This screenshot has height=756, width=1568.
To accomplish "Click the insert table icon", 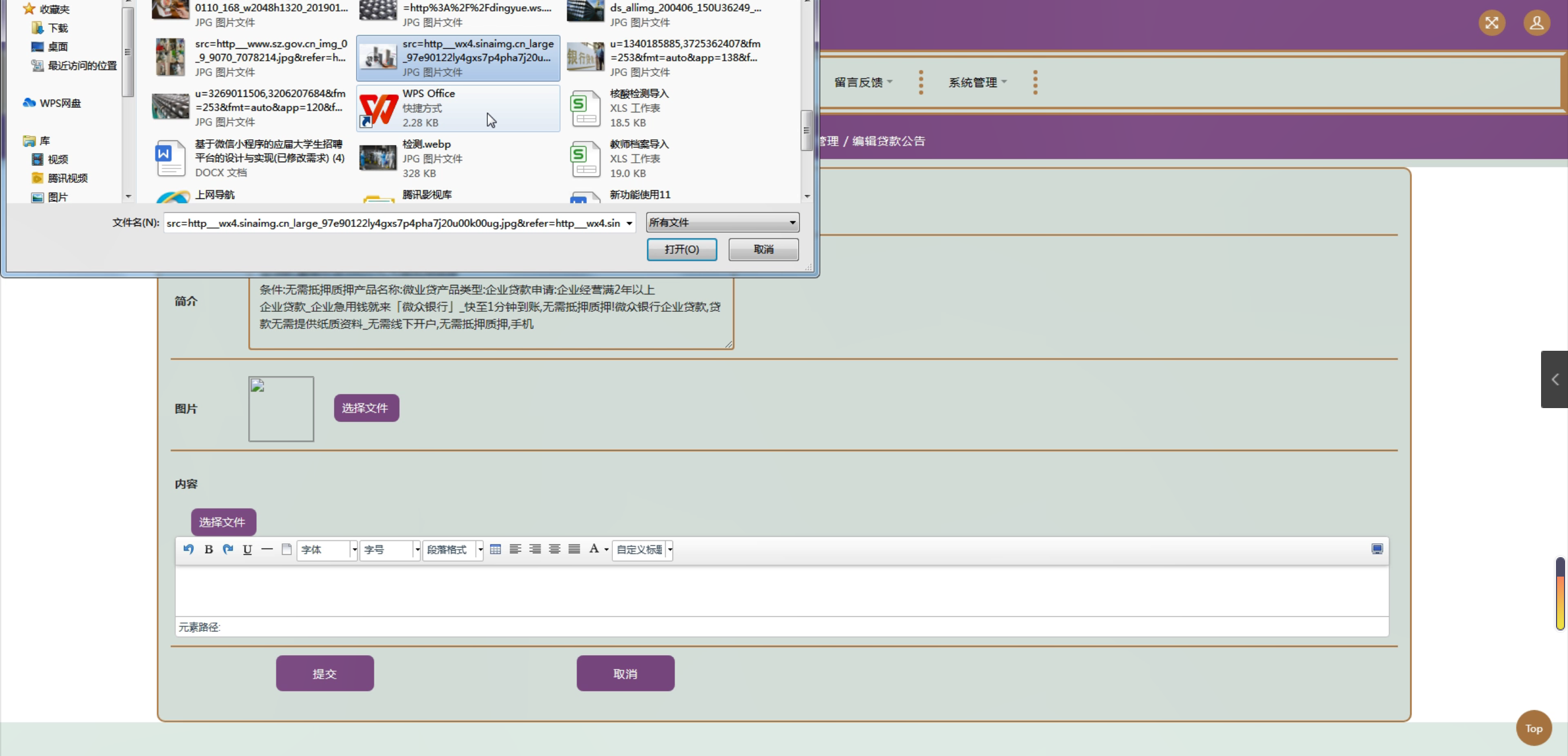I will (495, 549).
